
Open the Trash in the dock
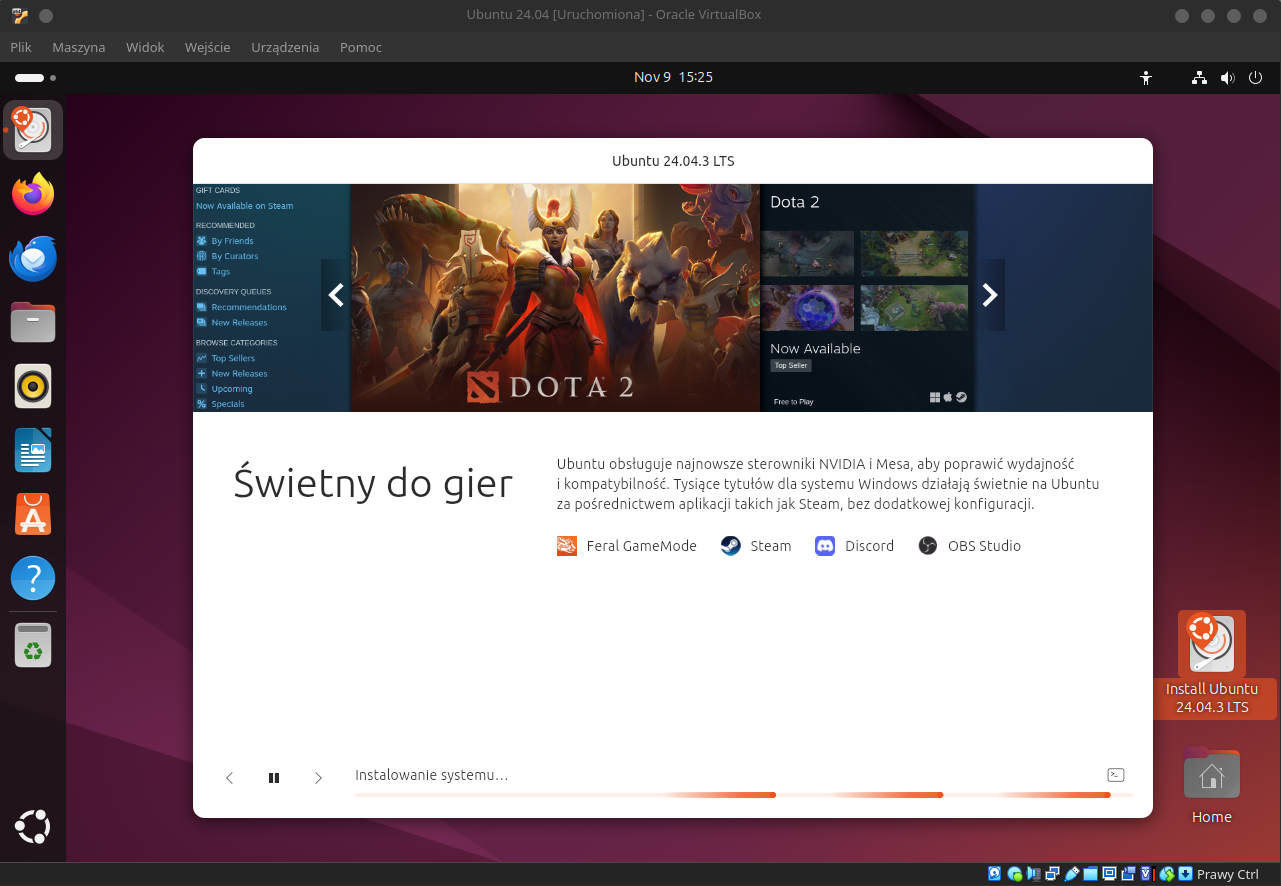click(33, 645)
